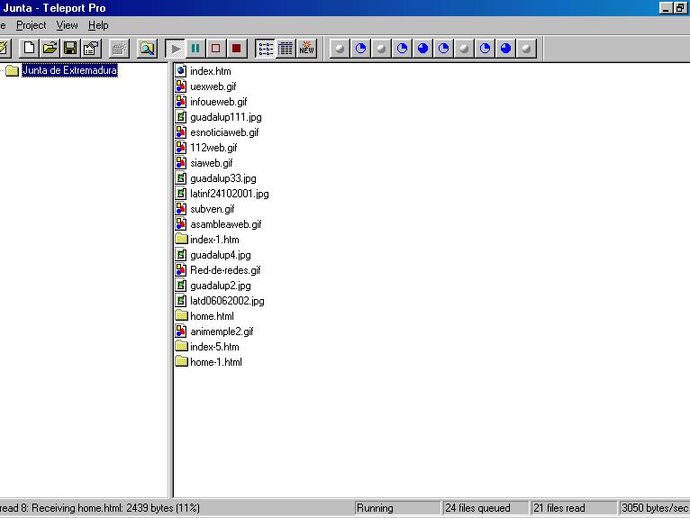690x518 pixels.
Task: Switch to the details grid view icon
Action: click(x=286, y=48)
